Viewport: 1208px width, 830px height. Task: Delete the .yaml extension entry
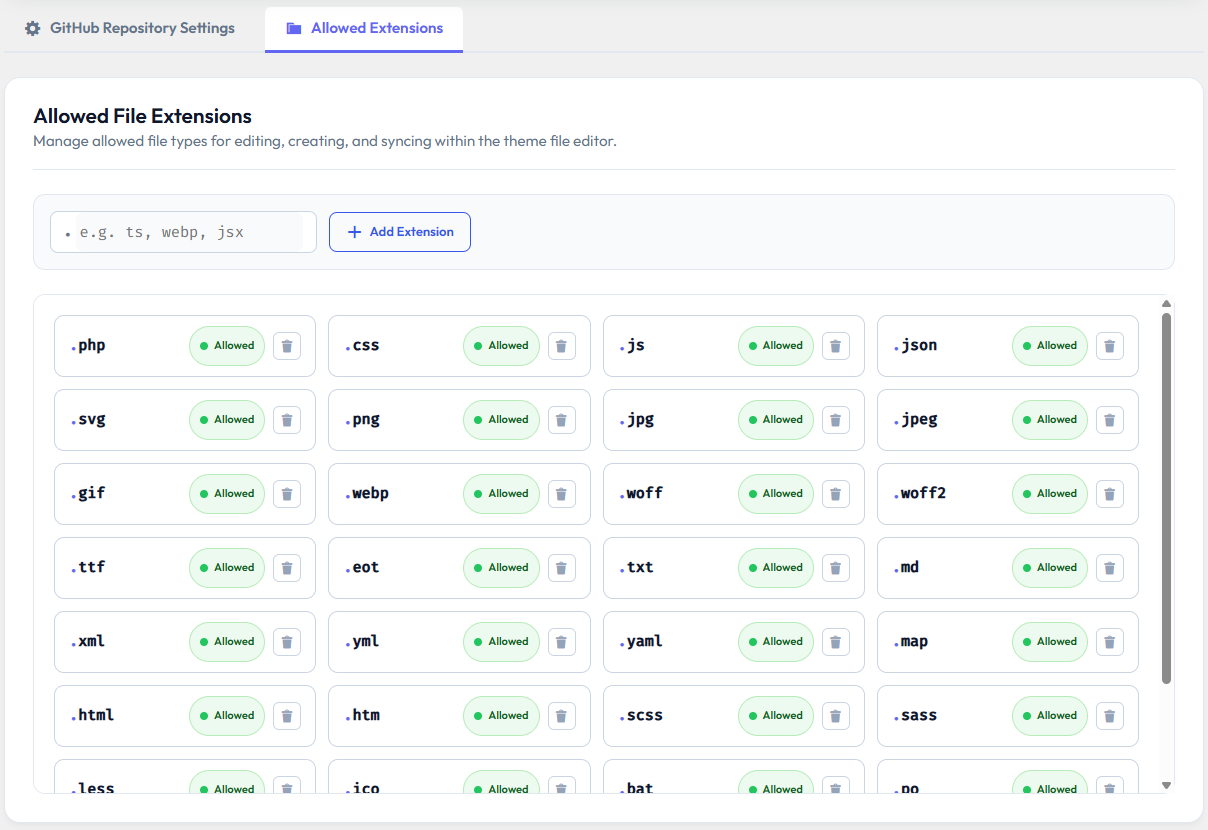[x=836, y=642]
